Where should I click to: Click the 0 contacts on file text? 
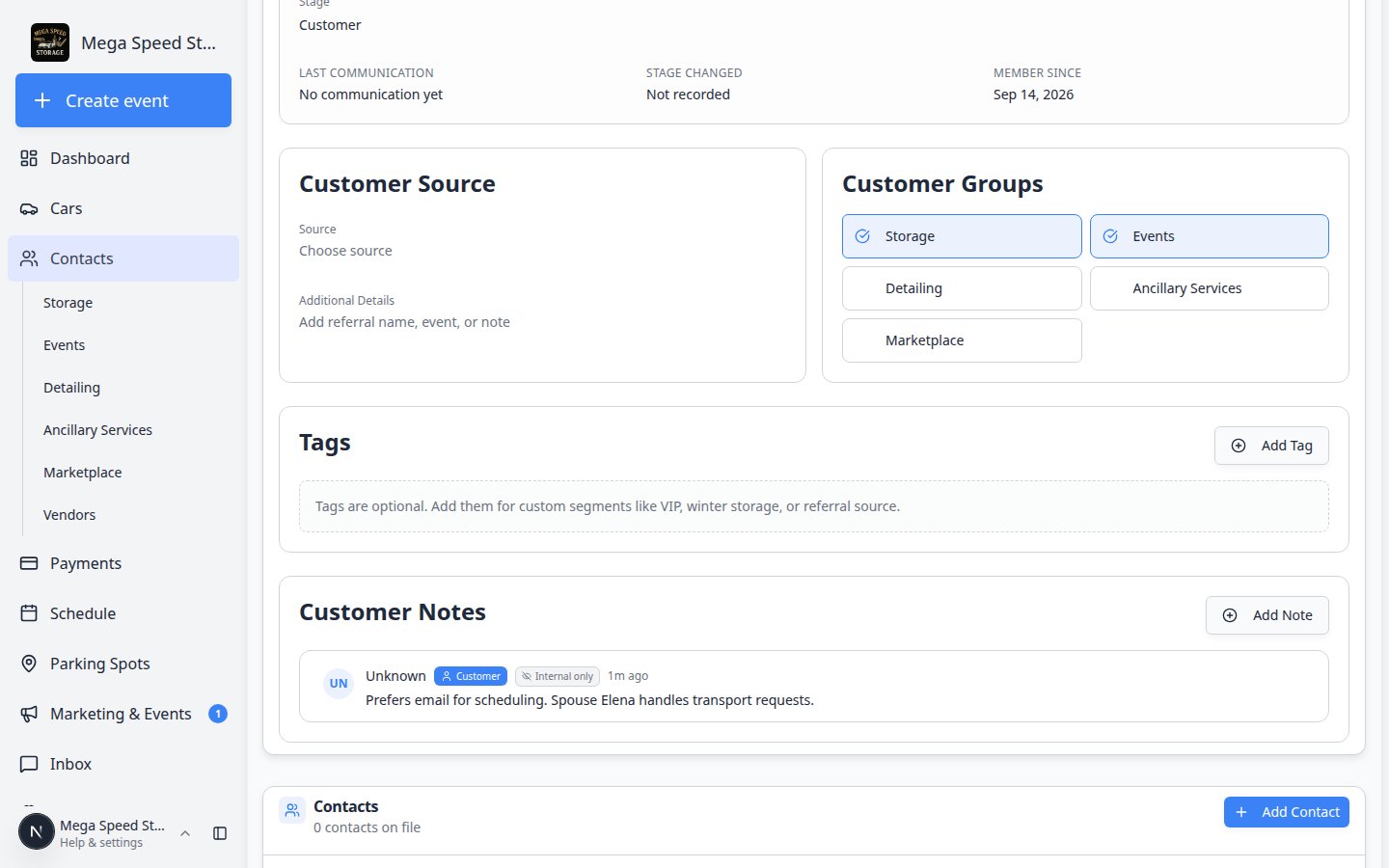pos(367,827)
